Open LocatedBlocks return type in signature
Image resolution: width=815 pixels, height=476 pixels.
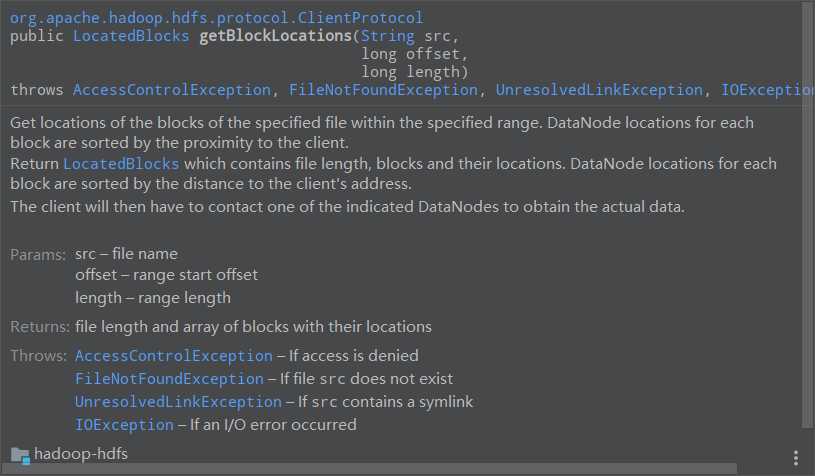131,36
